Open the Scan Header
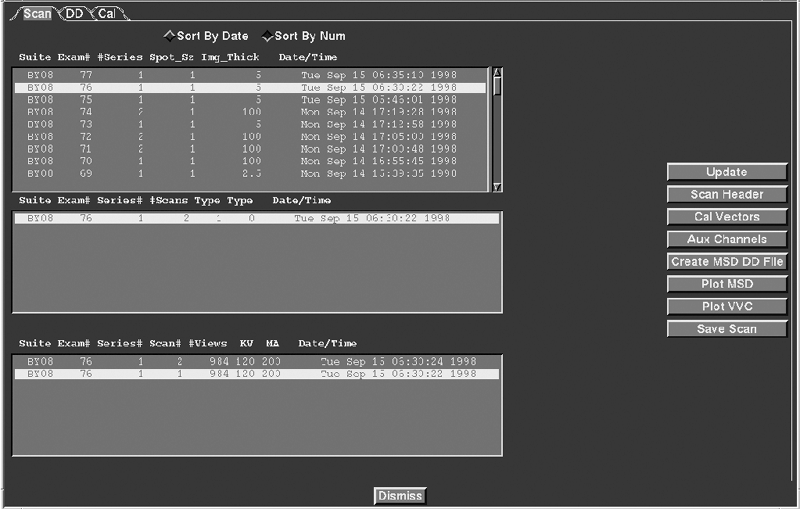Image resolution: width=800 pixels, height=509 pixels. click(726, 194)
